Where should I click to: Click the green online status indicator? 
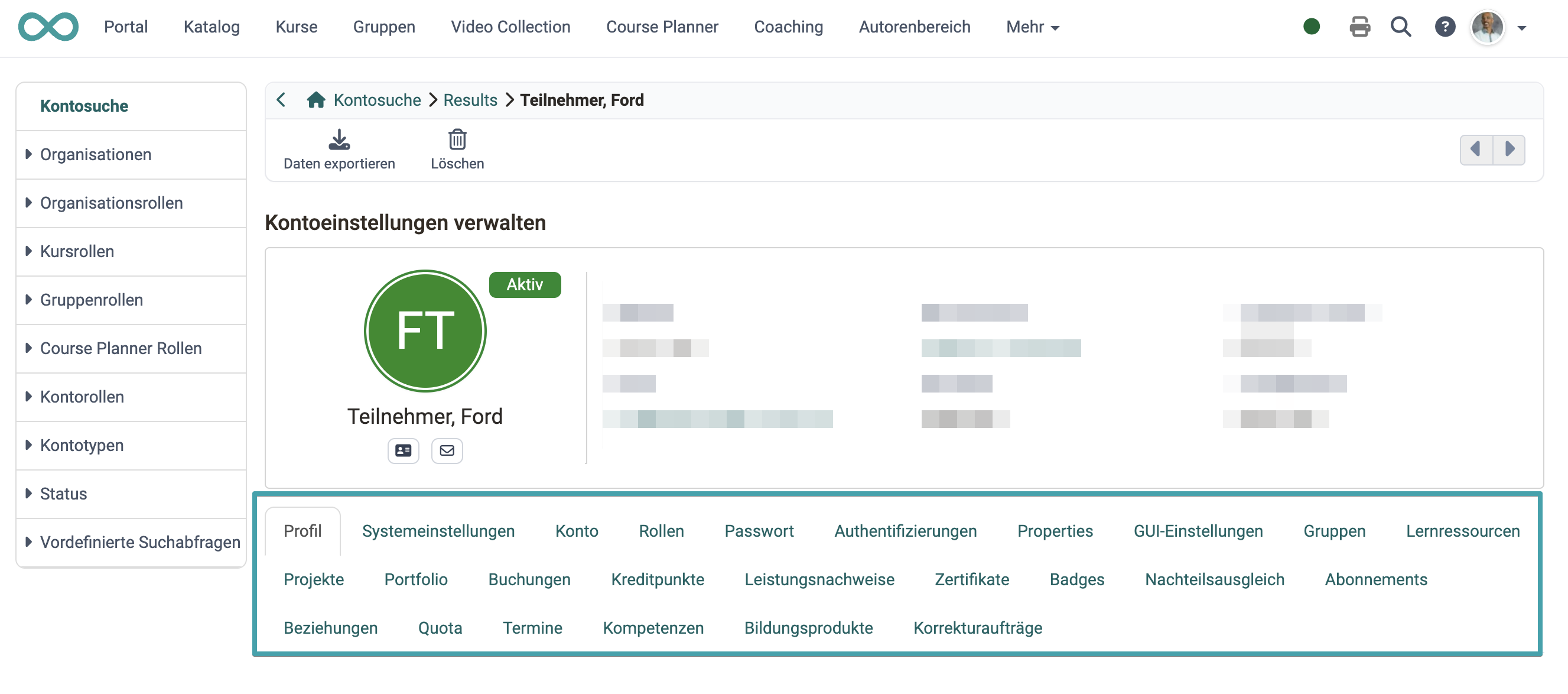click(1312, 27)
